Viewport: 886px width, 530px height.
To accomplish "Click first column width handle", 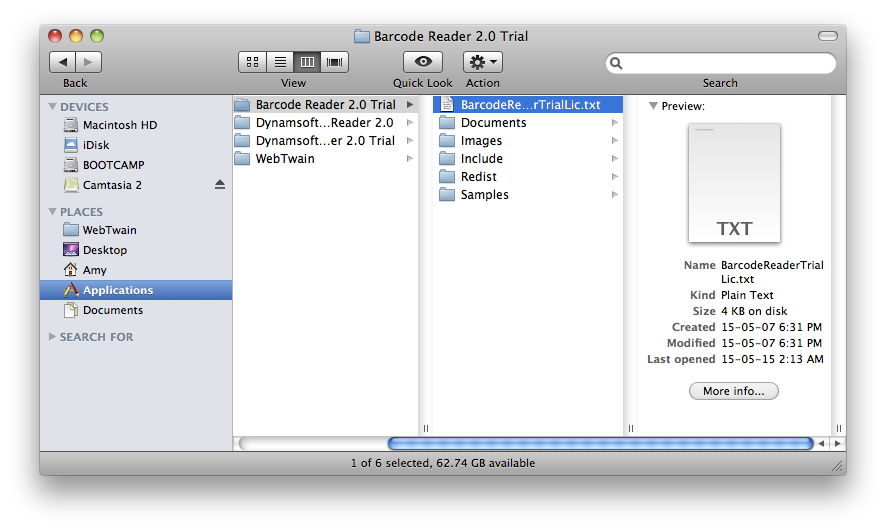I will coord(426,428).
